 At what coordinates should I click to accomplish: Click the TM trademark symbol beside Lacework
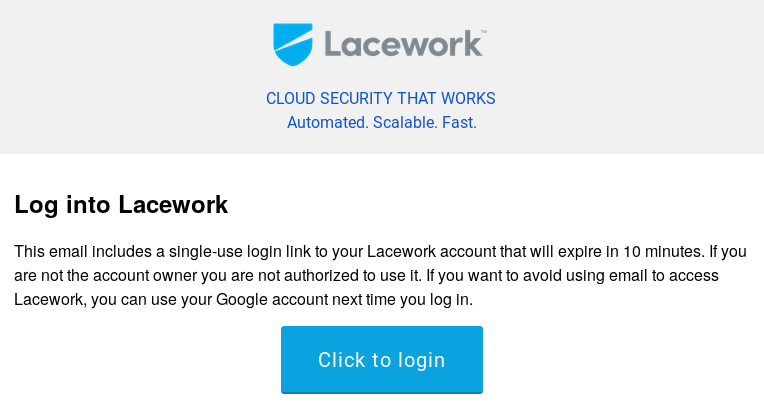(x=483, y=32)
